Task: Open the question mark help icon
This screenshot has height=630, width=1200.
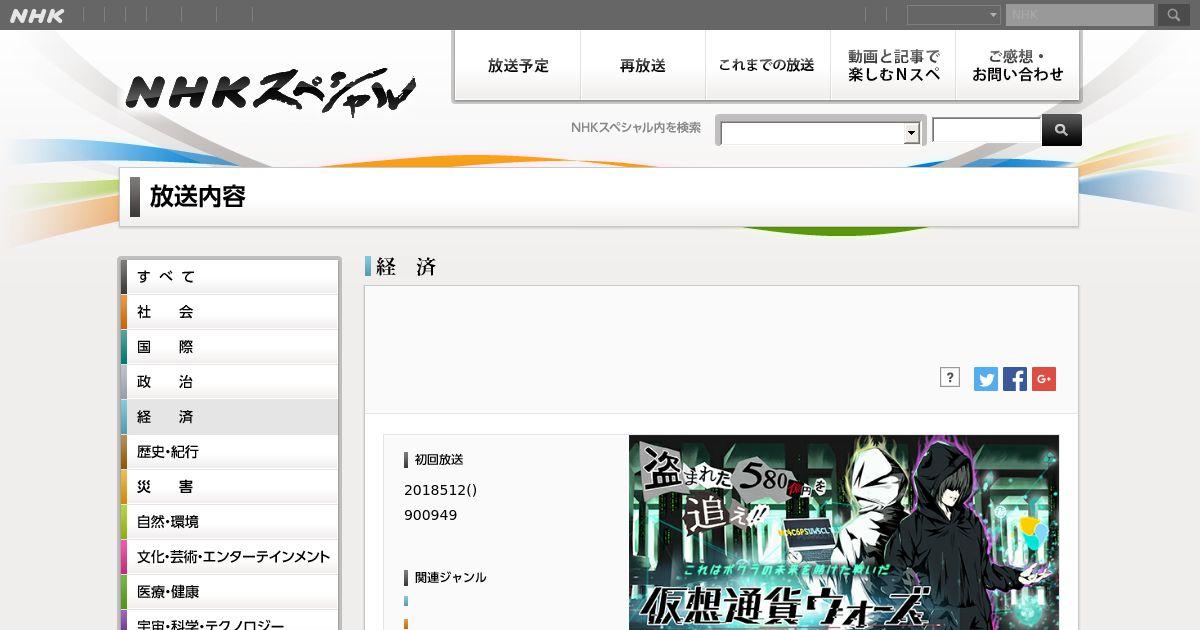Action: [950, 377]
